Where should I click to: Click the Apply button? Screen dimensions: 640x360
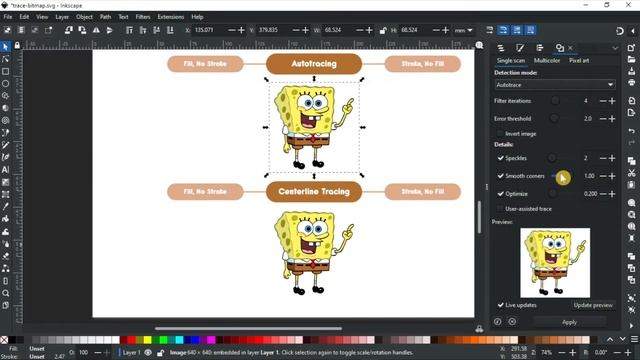pos(569,322)
